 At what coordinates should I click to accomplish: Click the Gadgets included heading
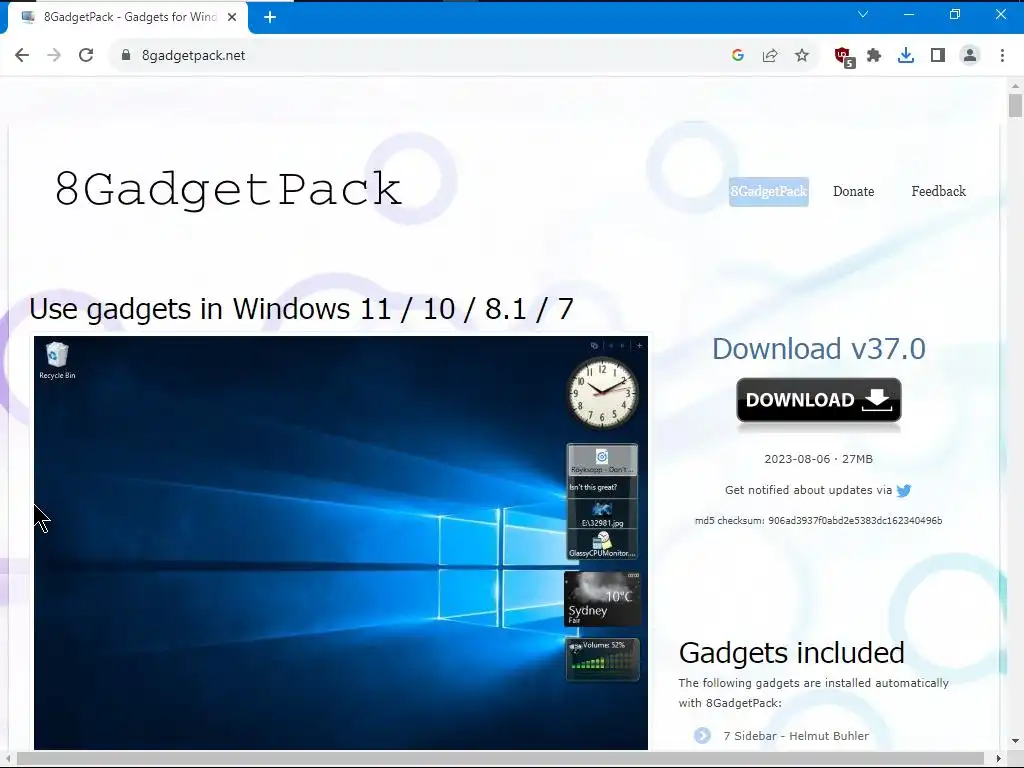click(792, 652)
